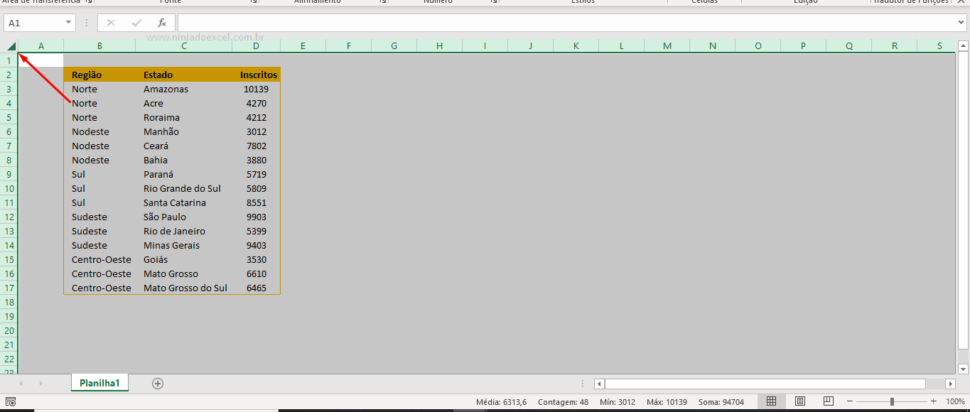The height and width of the screenshot is (412, 970).
Task: Select the Ceará cell
Action: coord(184,146)
